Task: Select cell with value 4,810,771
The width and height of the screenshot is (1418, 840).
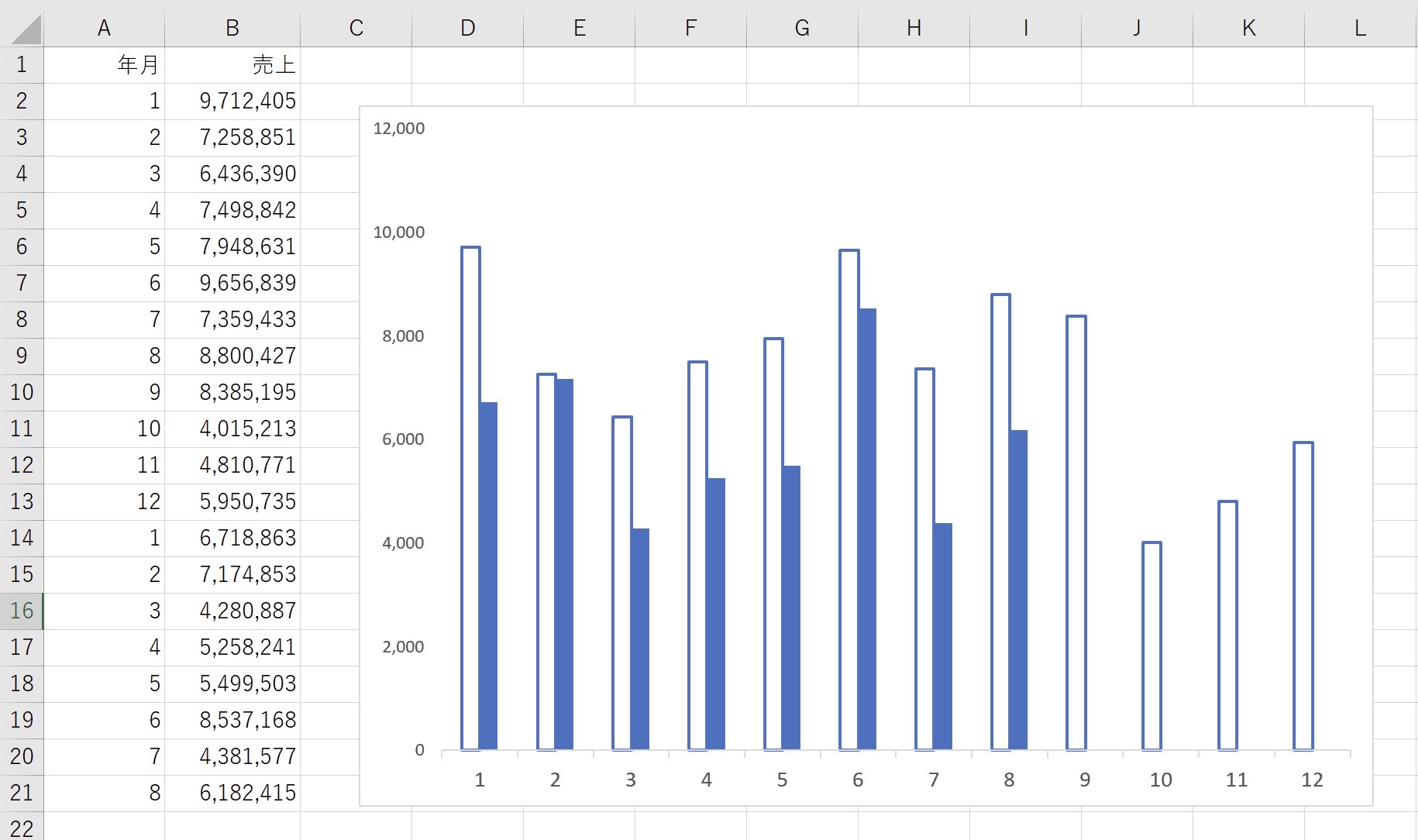Action: coord(232,466)
